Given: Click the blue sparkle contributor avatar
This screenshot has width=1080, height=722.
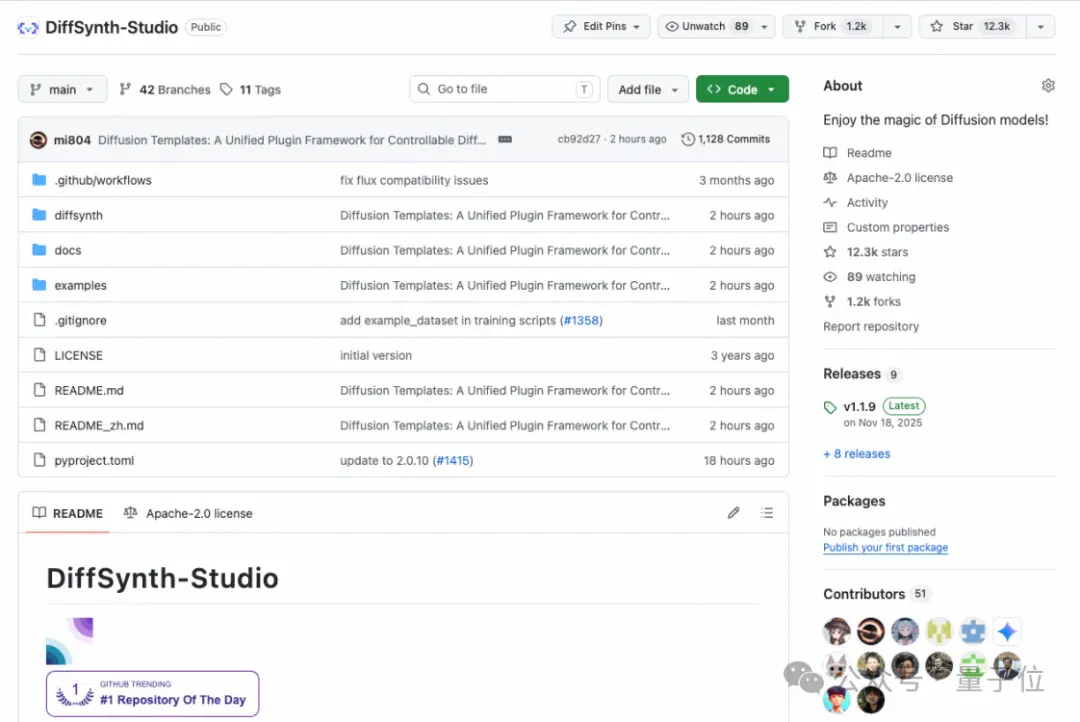Looking at the screenshot, I should tap(1007, 631).
